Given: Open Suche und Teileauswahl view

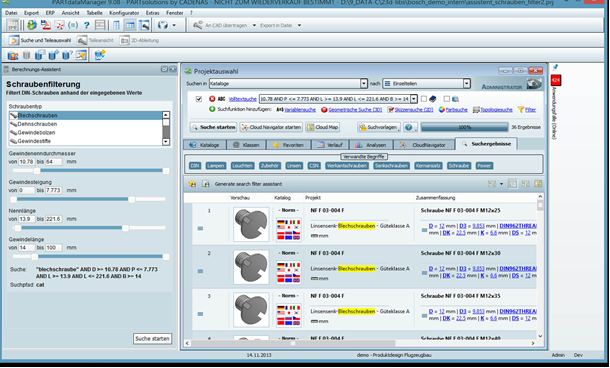Looking at the screenshot, I should (x=40, y=40).
